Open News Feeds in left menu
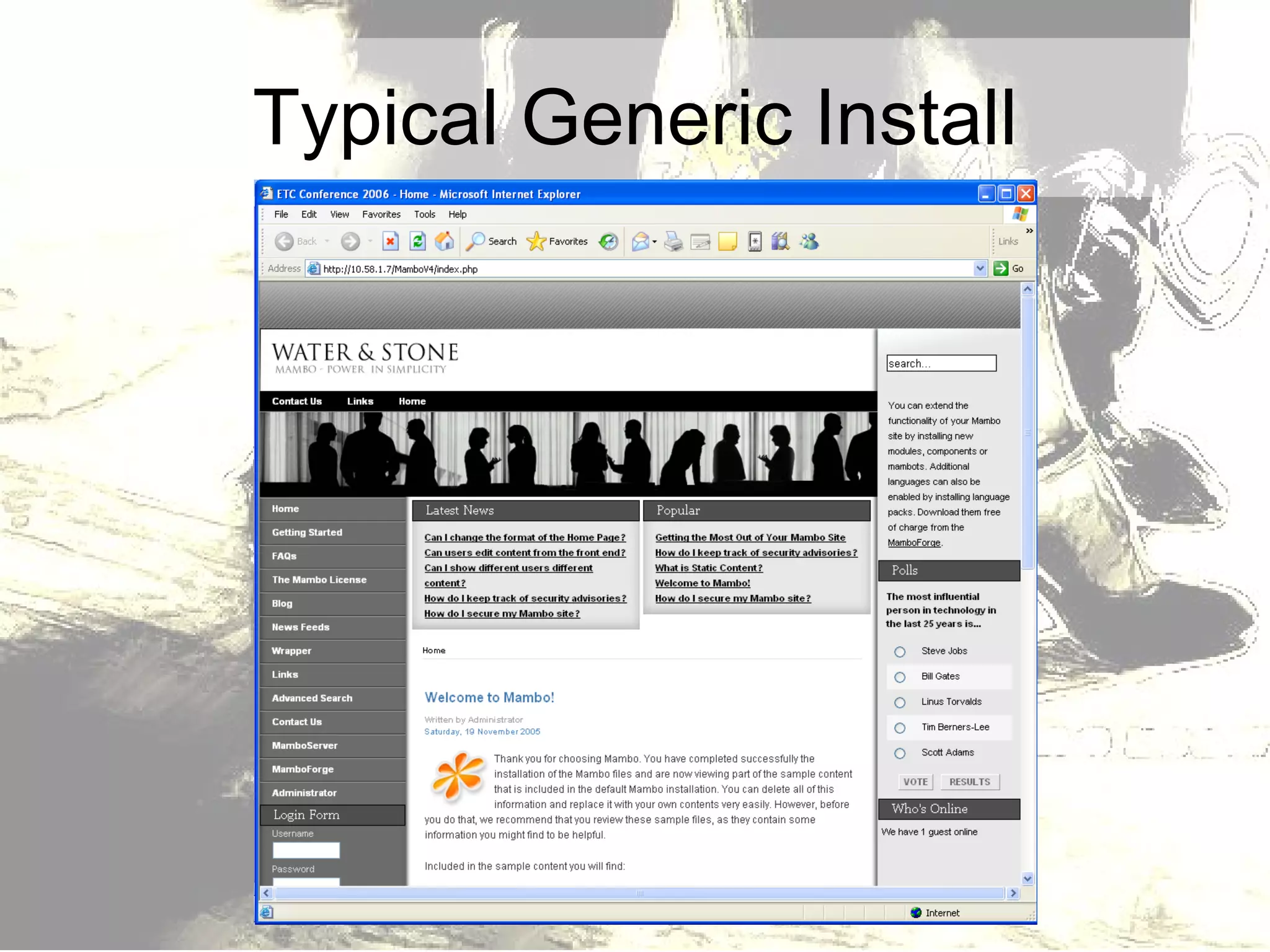 pos(332,627)
